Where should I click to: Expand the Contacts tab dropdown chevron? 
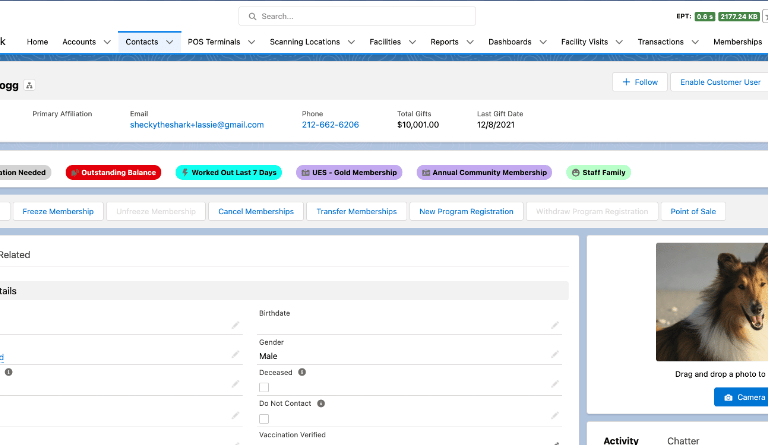point(169,42)
